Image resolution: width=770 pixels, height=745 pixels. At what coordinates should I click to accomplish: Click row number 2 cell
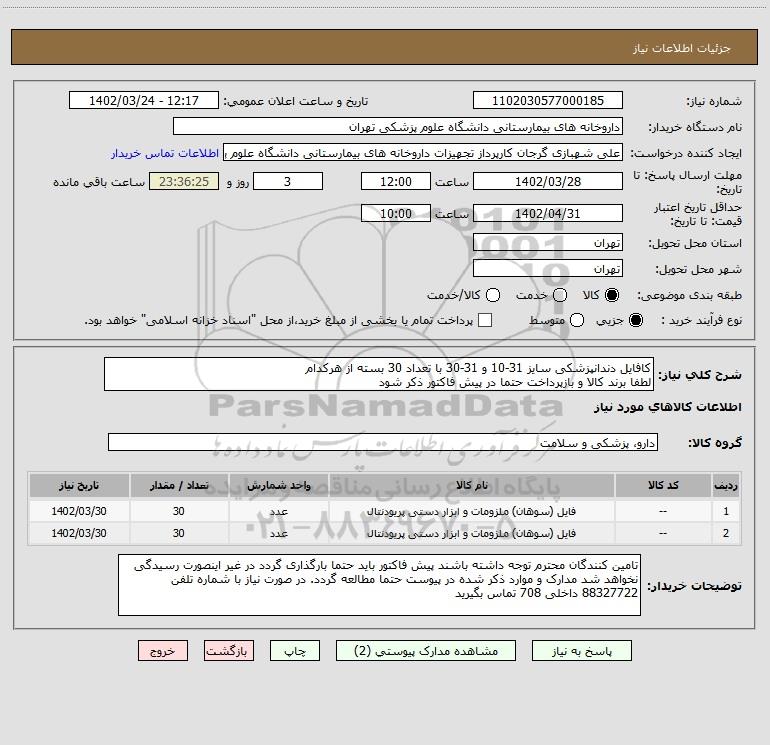[726, 533]
